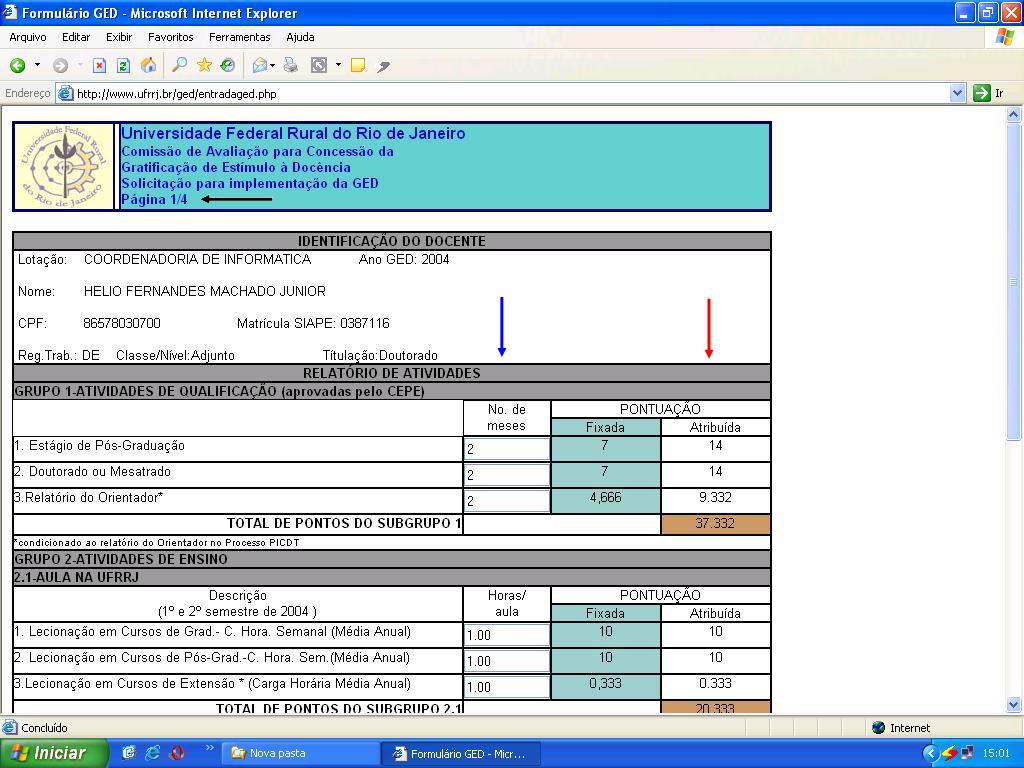Screen dimensions: 1024x768
Task: Click the months field for Relatório do Orientador
Action: click(x=507, y=502)
